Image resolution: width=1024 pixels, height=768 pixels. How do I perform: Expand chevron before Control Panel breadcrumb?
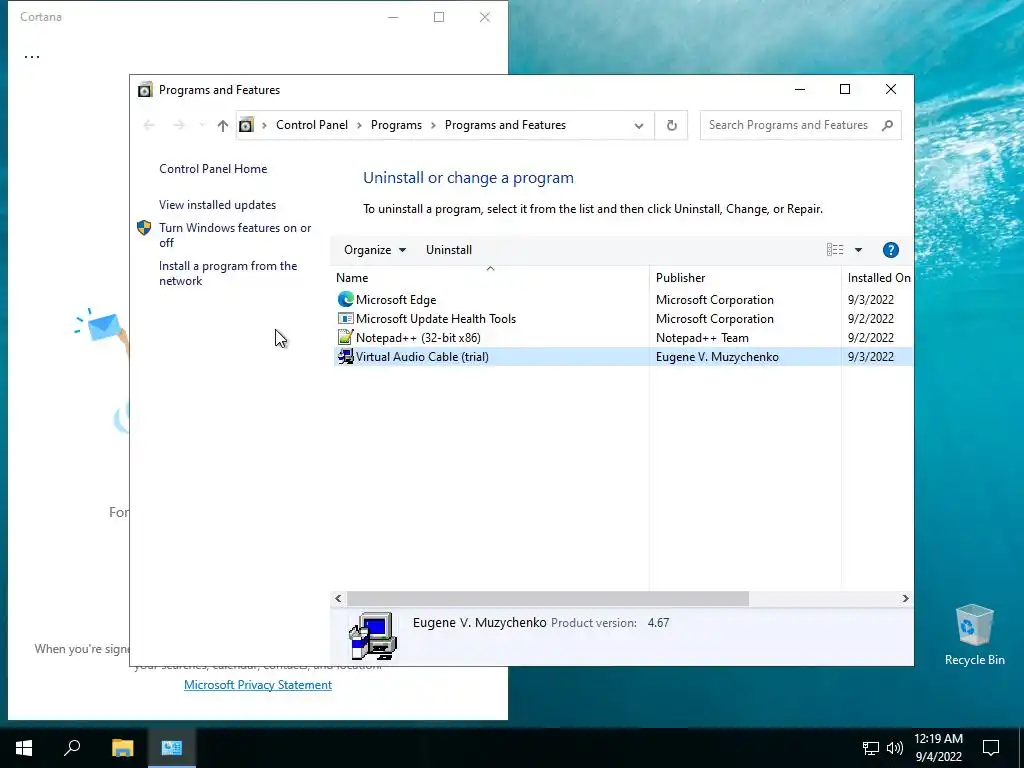[264, 125]
